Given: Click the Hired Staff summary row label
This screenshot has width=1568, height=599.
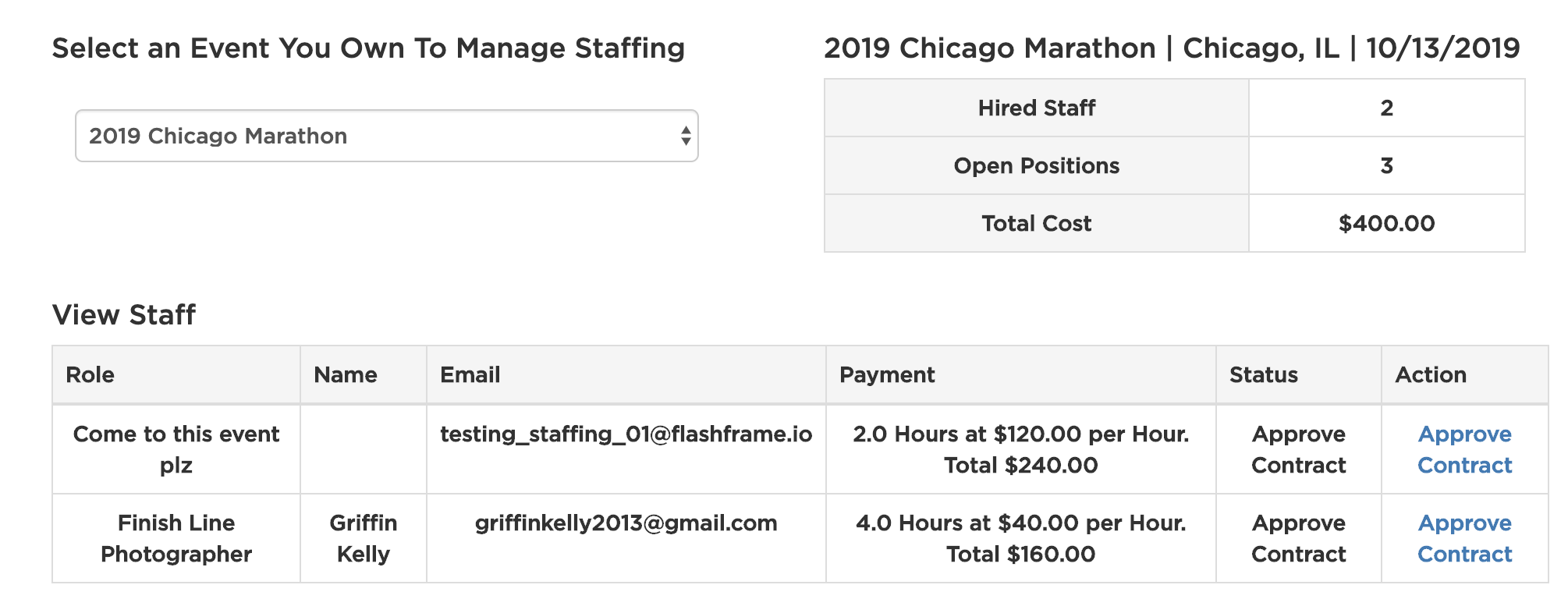Looking at the screenshot, I should pyautogui.click(x=1036, y=108).
